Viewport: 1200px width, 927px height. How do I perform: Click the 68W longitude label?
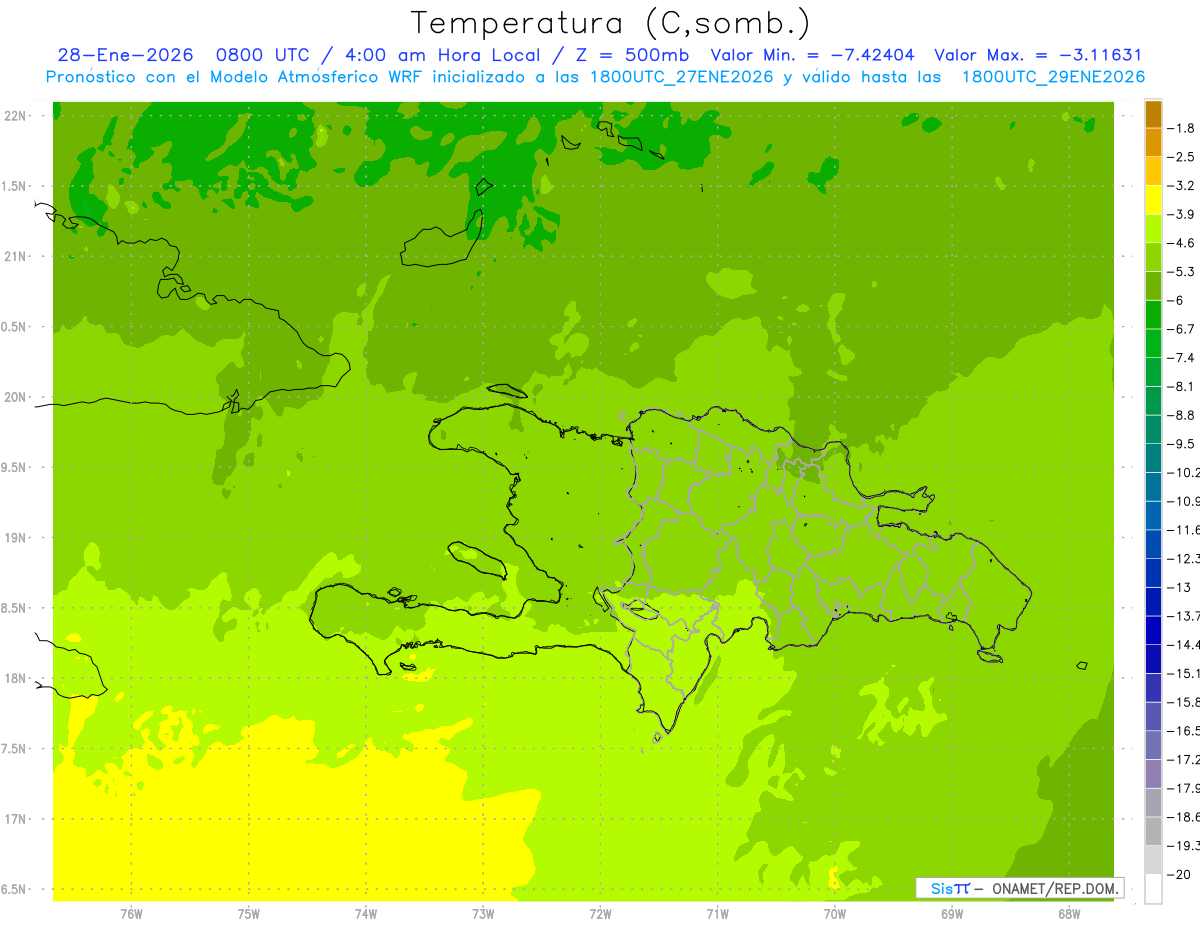(1069, 913)
